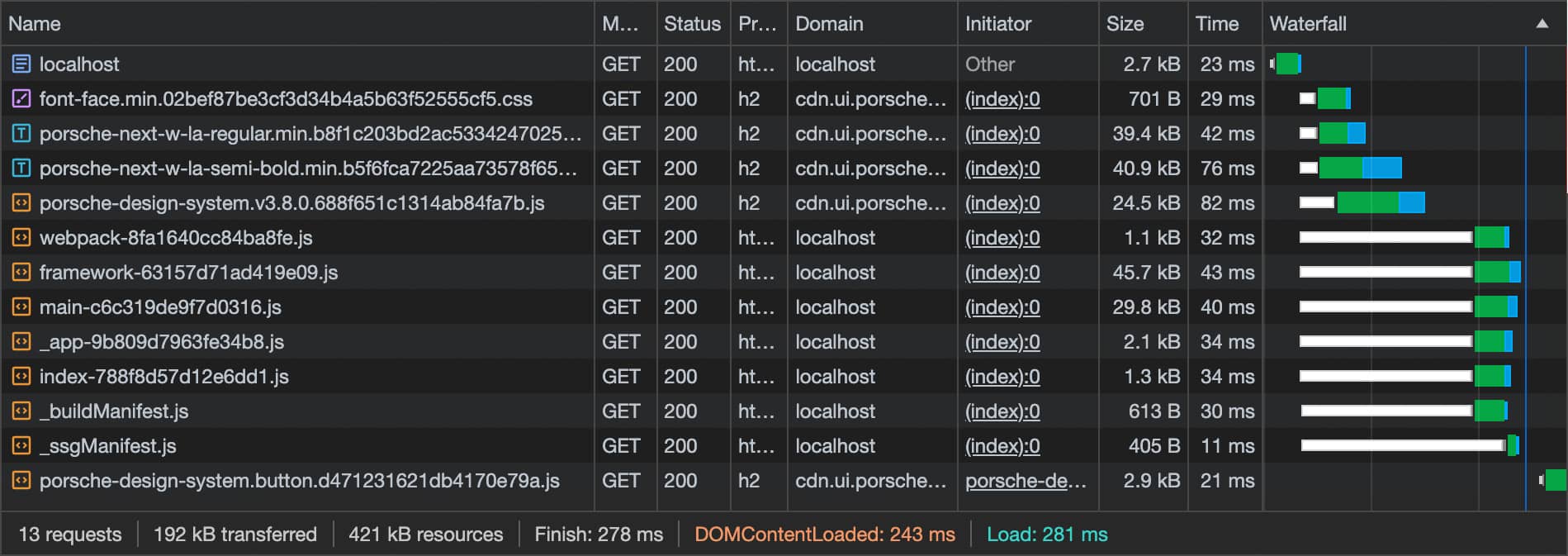1568x556 pixels.
Task: Click the CSS icon beside font-face.min stylesheet
Action: click(x=21, y=98)
